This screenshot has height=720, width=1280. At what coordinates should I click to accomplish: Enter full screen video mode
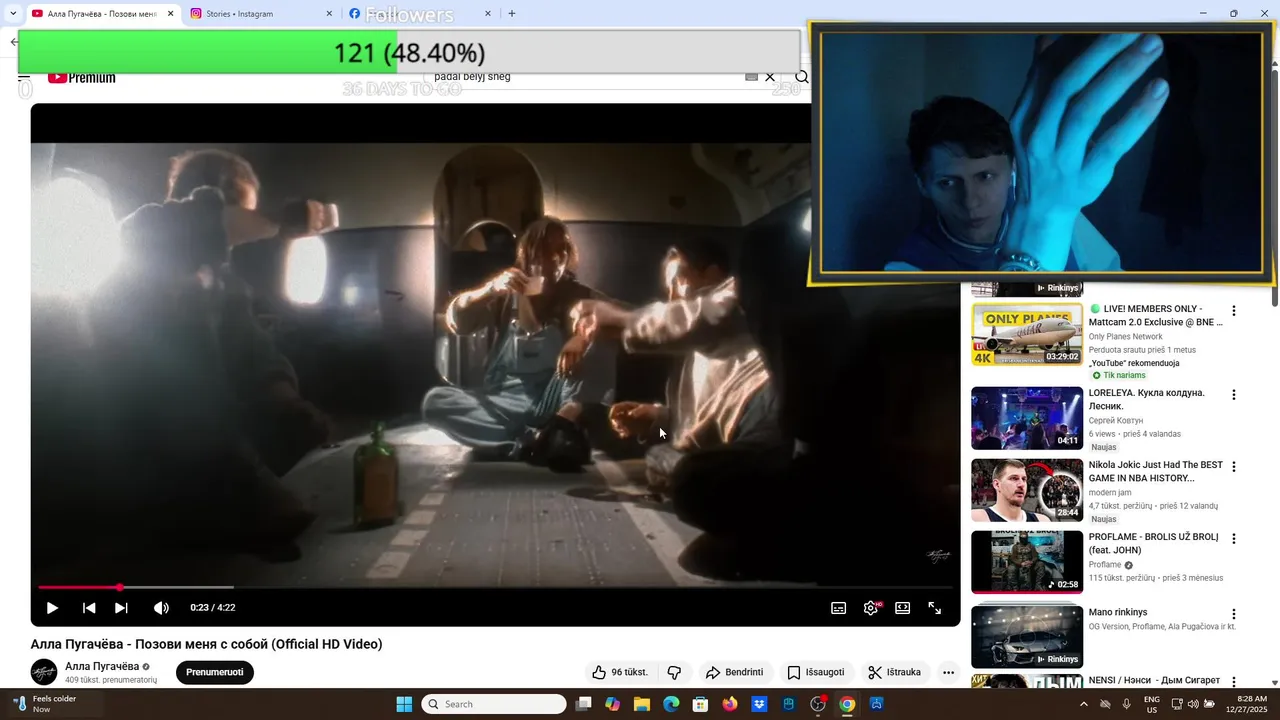934,608
